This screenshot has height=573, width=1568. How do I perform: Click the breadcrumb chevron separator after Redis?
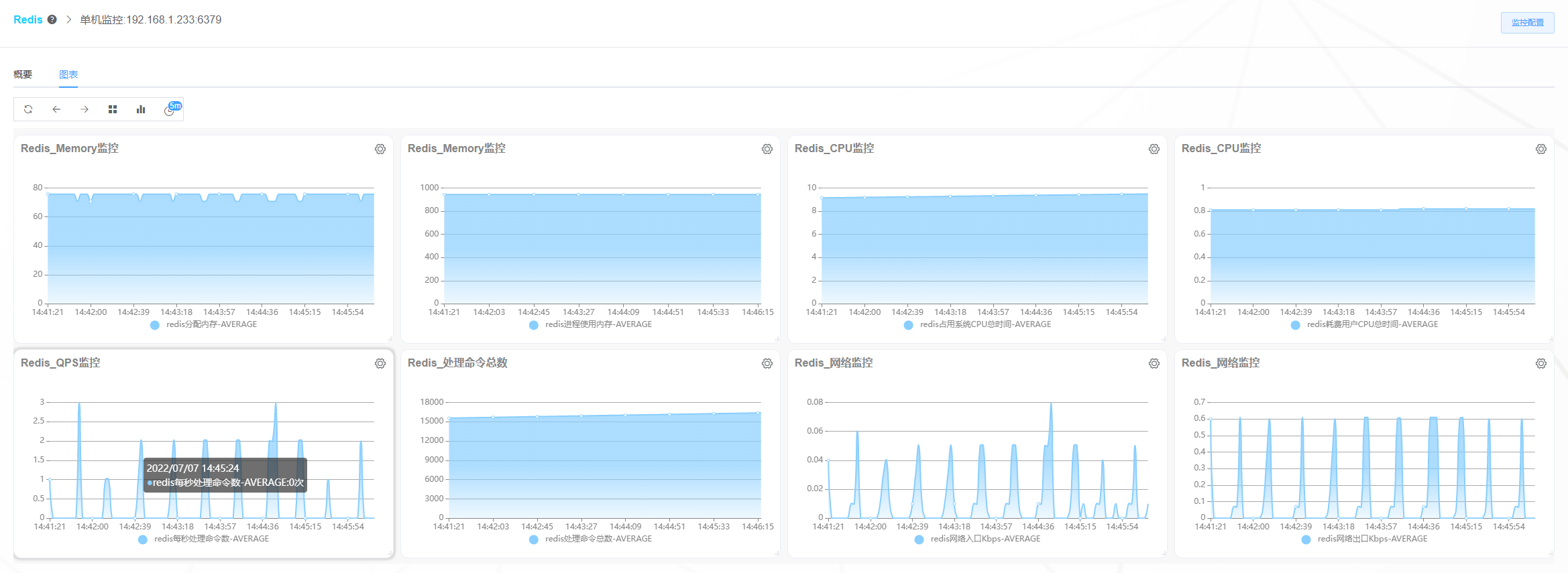[x=68, y=19]
